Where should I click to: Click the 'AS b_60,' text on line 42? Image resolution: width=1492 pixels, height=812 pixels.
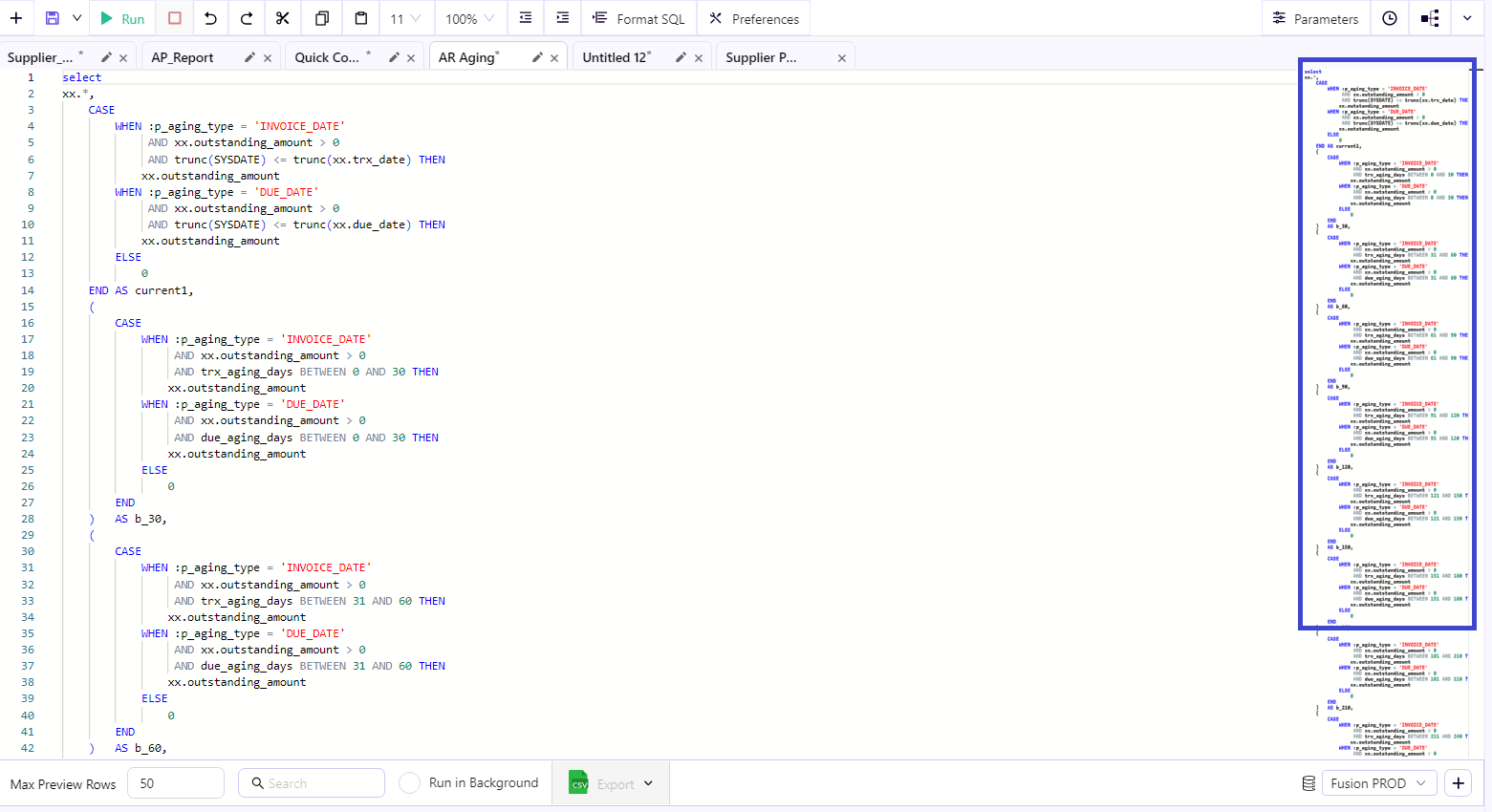tap(141, 748)
